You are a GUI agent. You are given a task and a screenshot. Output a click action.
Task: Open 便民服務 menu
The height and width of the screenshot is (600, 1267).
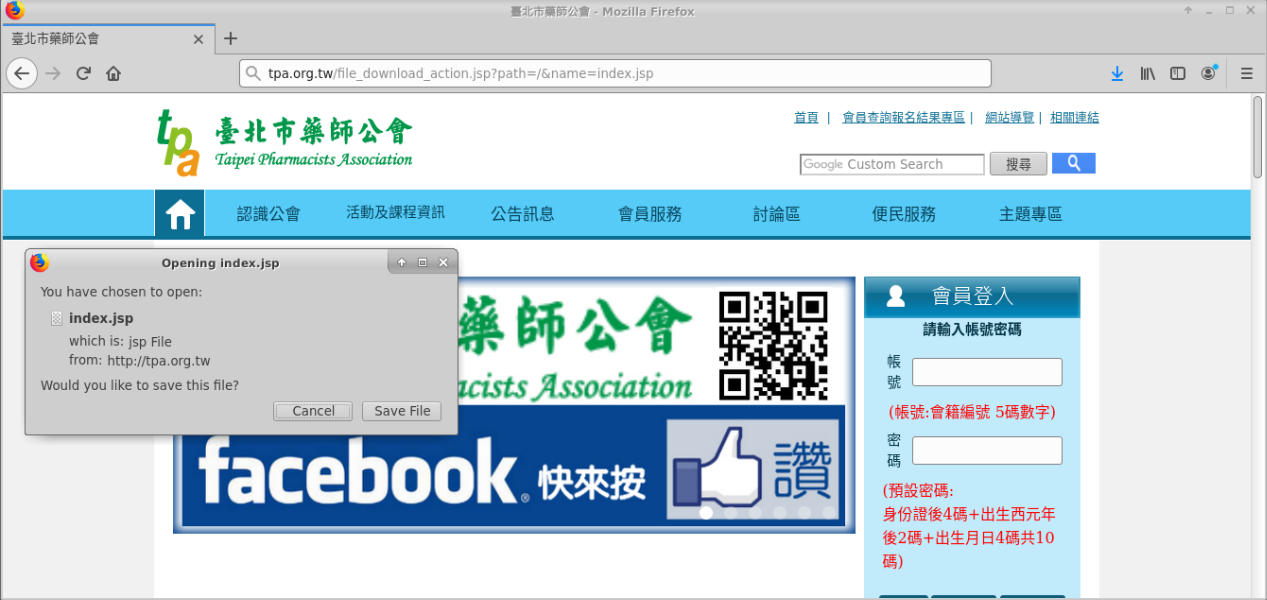[904, 214]
